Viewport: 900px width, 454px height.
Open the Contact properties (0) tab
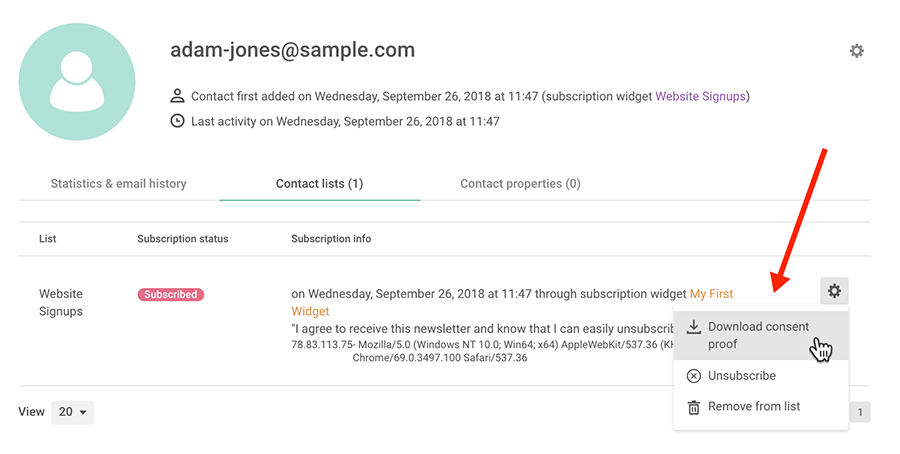tap(520, 184)
